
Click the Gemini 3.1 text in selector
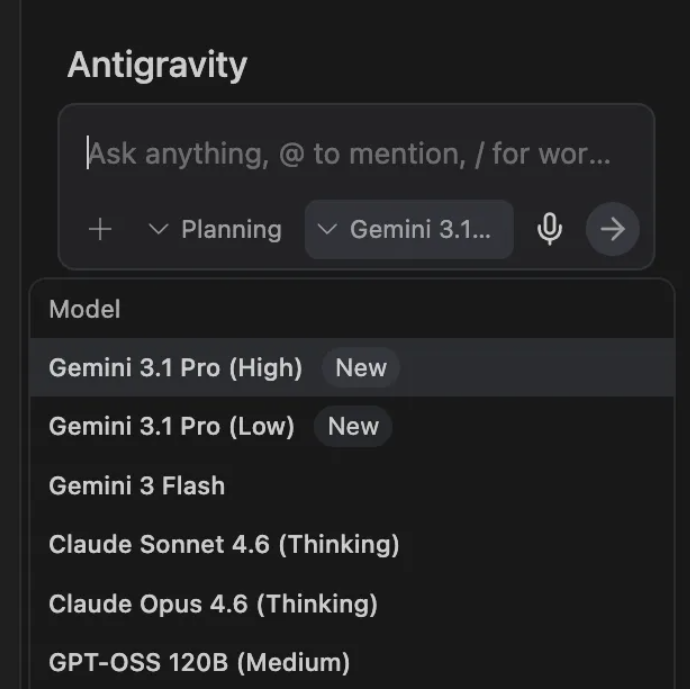coord(420,230)
